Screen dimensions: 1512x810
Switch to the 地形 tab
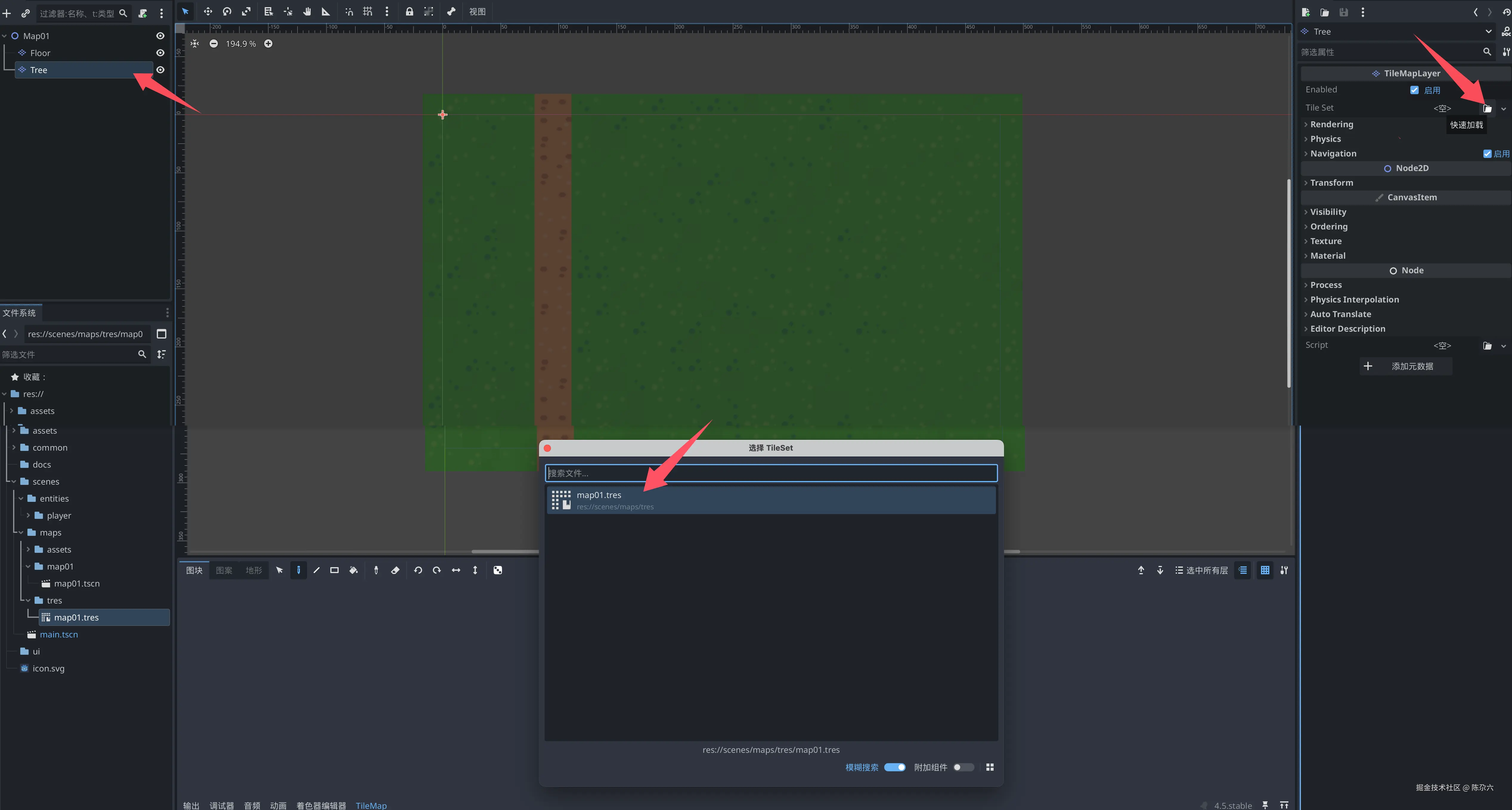click(254, 570)
